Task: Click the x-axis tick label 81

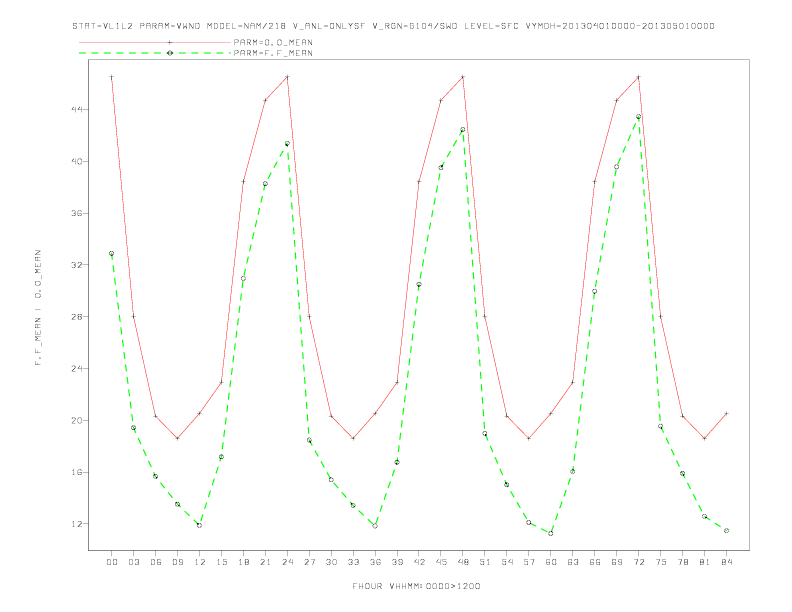Action: (x=705, y=562)
